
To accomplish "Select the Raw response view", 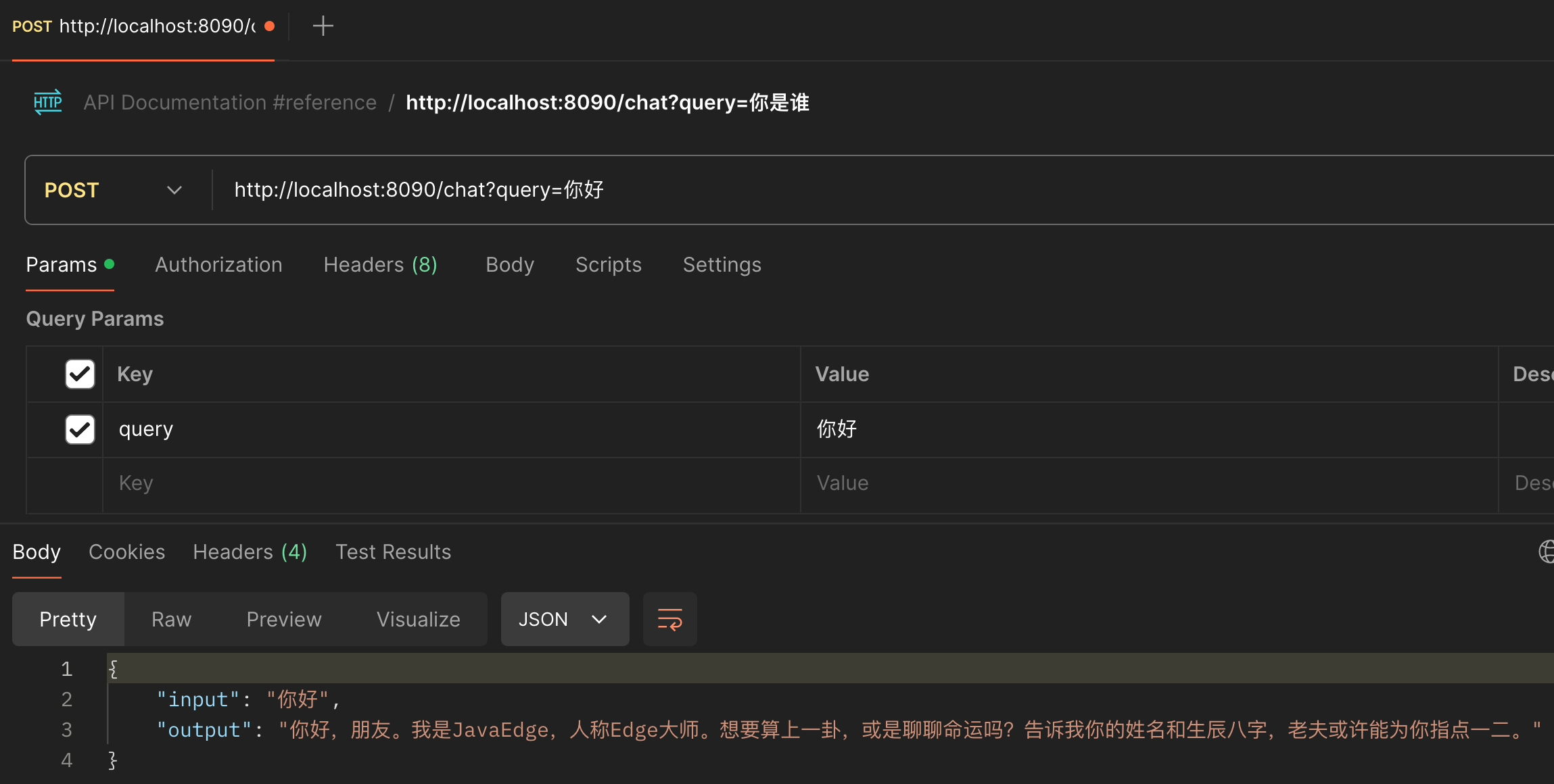I will tap(171, 619).
